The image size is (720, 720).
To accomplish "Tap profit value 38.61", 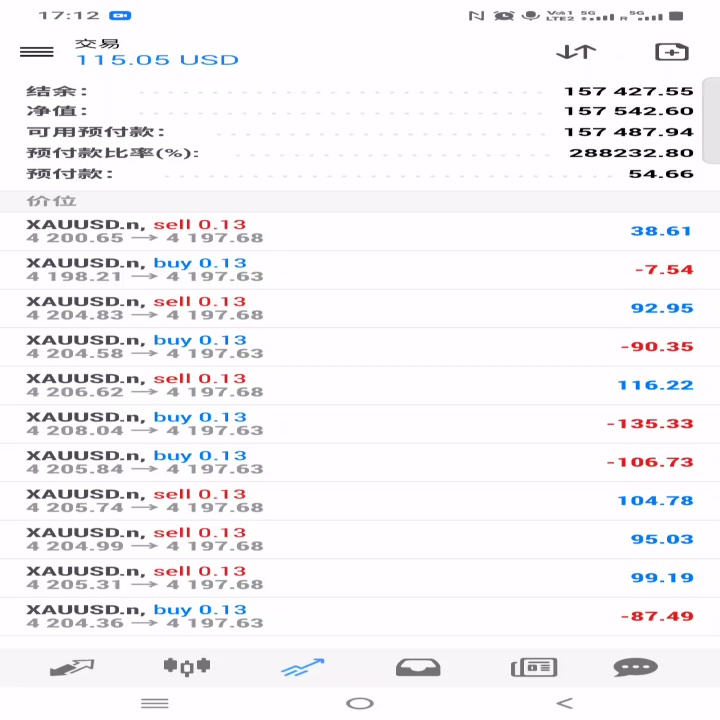I will point(661,231).
